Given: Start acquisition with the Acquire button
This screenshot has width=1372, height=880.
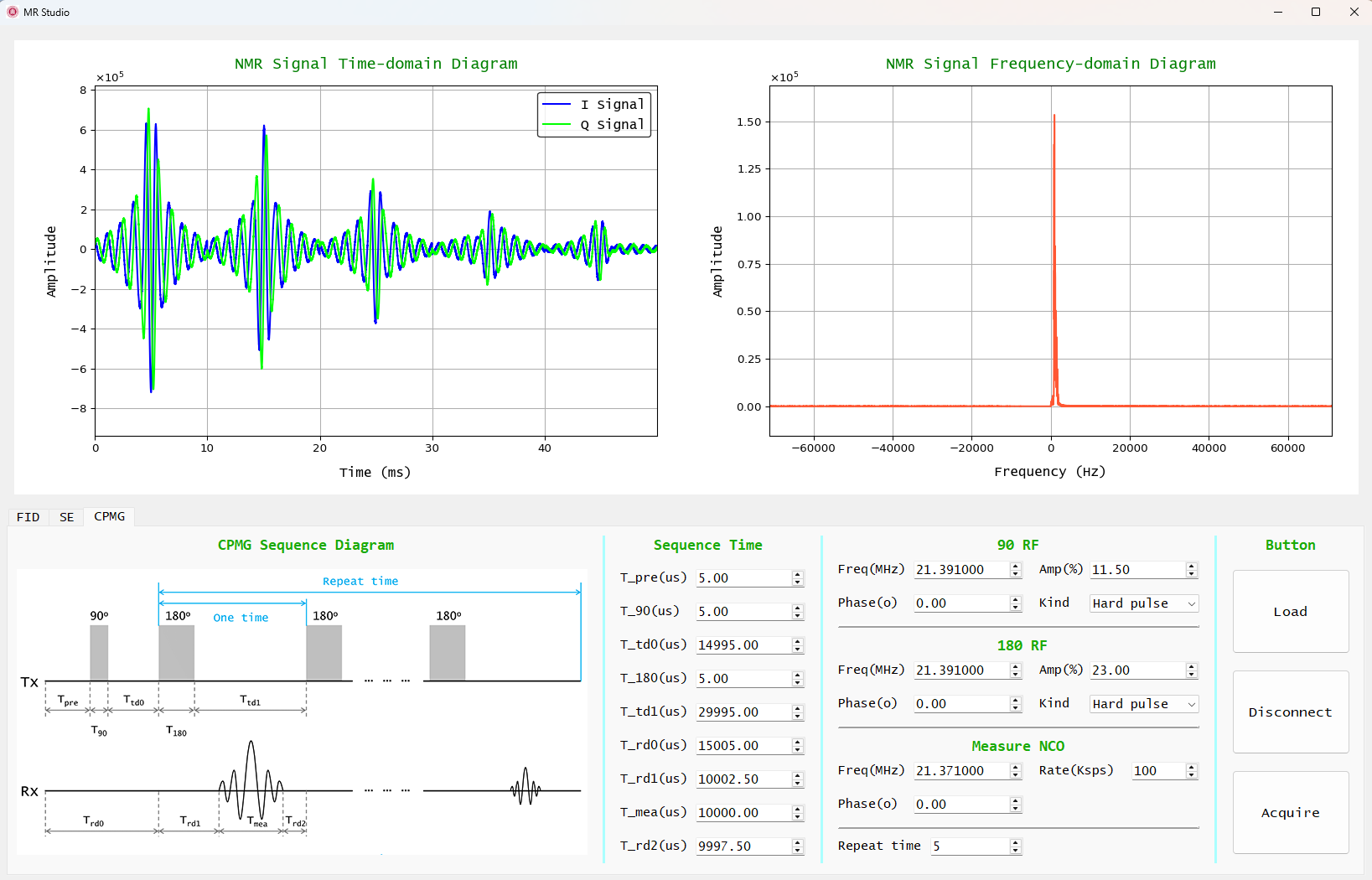Looking at the screenshot, I should coord(1290,813).
